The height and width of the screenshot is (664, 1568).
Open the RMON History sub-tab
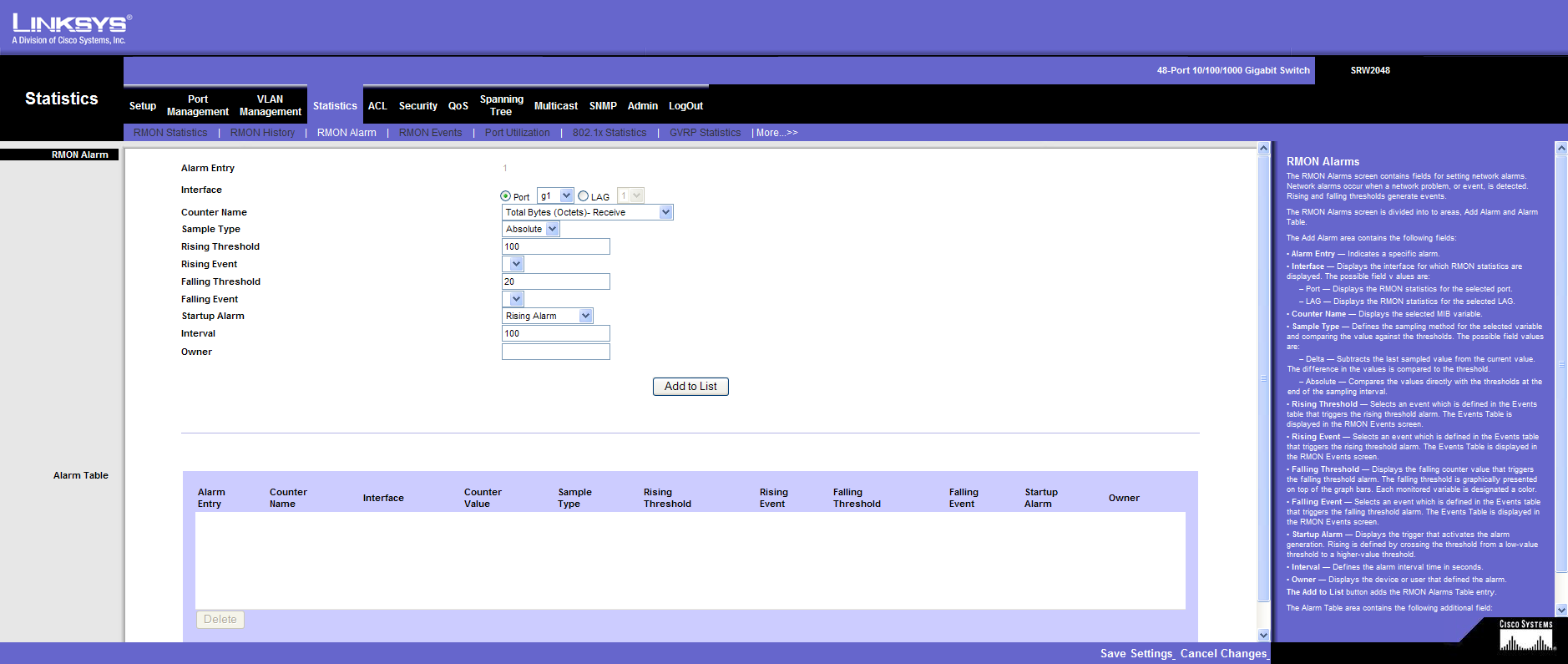pos(262,133)
